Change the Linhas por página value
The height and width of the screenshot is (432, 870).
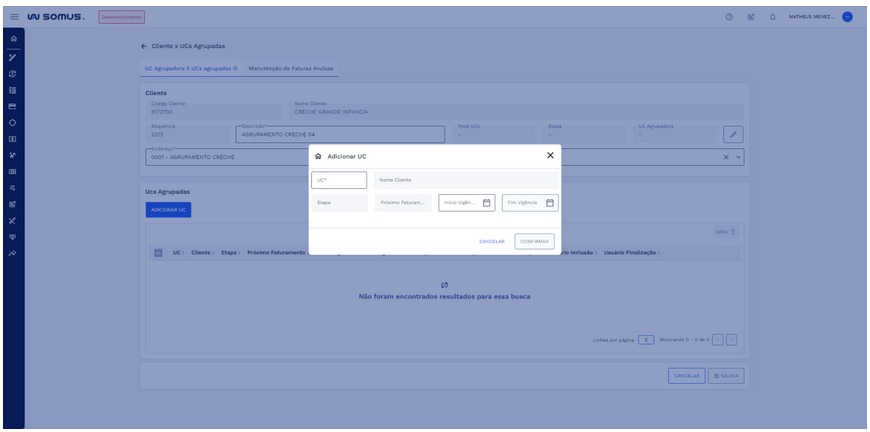coord(646,339)
